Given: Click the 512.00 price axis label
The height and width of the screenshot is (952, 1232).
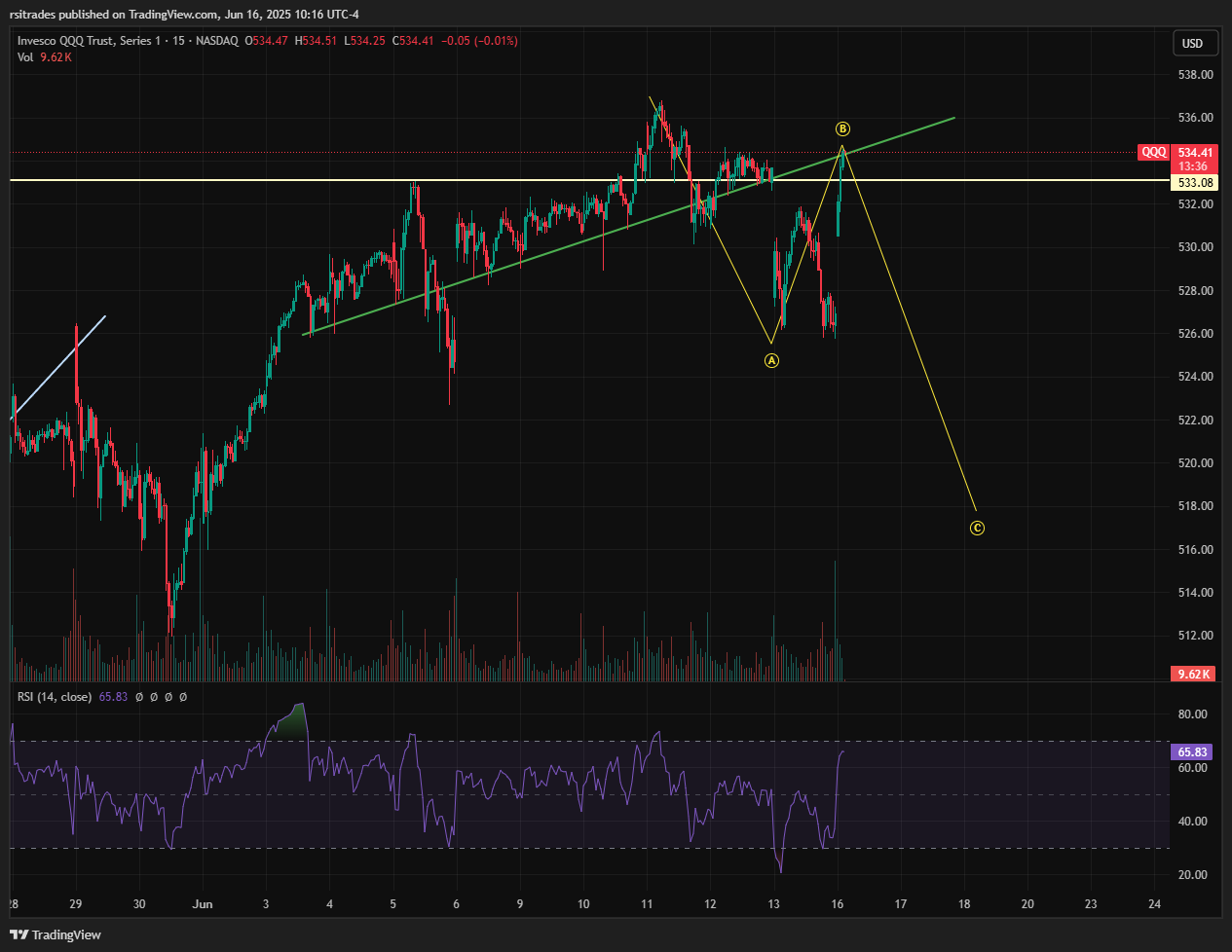Looking at the screenshot, I should (x=1195, y=636).
